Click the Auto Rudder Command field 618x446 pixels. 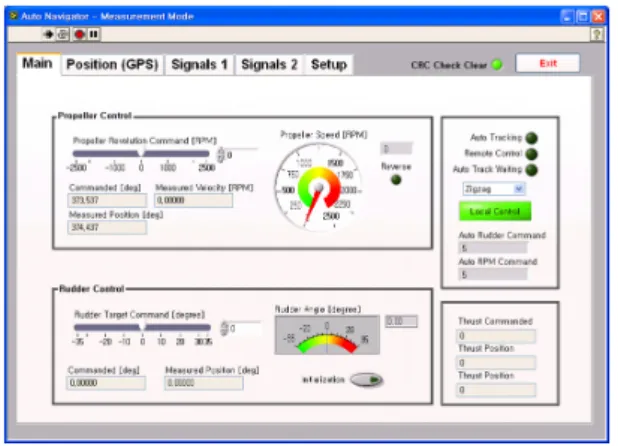[493, 248]
